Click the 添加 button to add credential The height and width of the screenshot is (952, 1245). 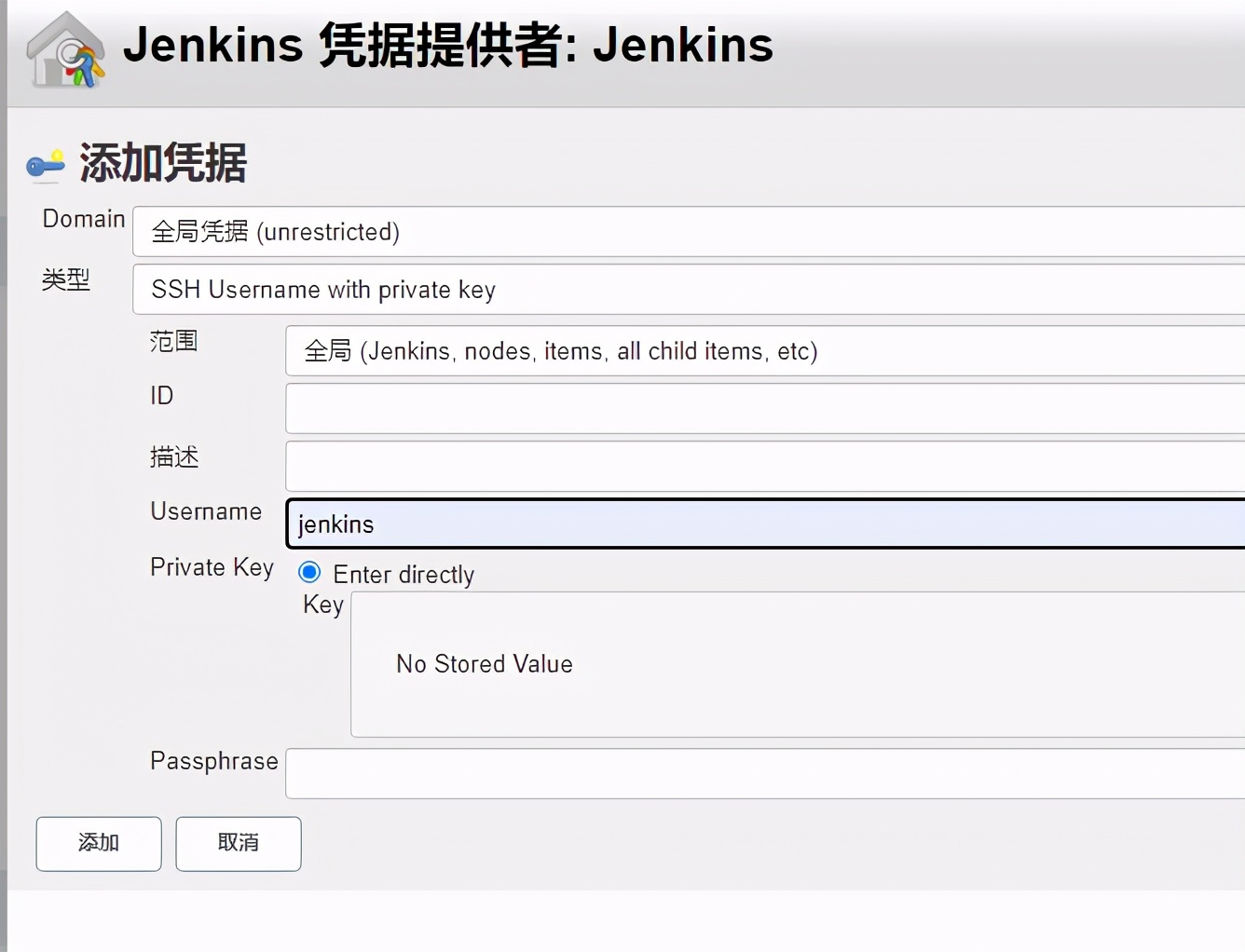(98, 843)
